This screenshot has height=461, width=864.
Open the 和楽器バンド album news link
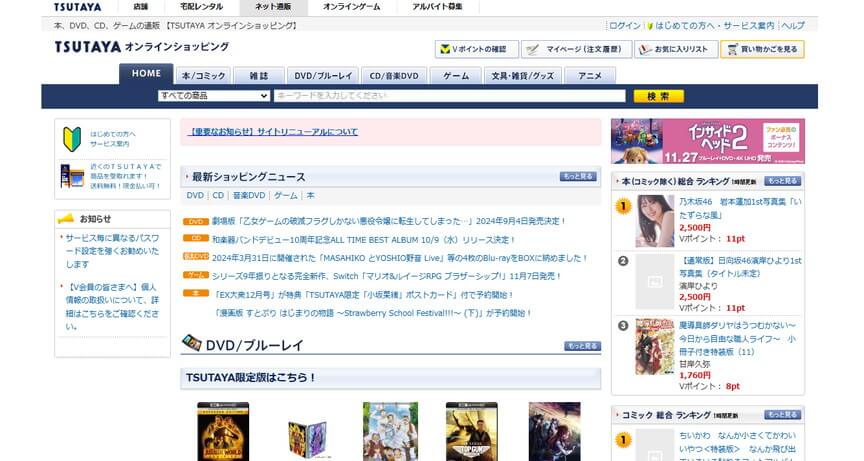click(x=363, y=240)
